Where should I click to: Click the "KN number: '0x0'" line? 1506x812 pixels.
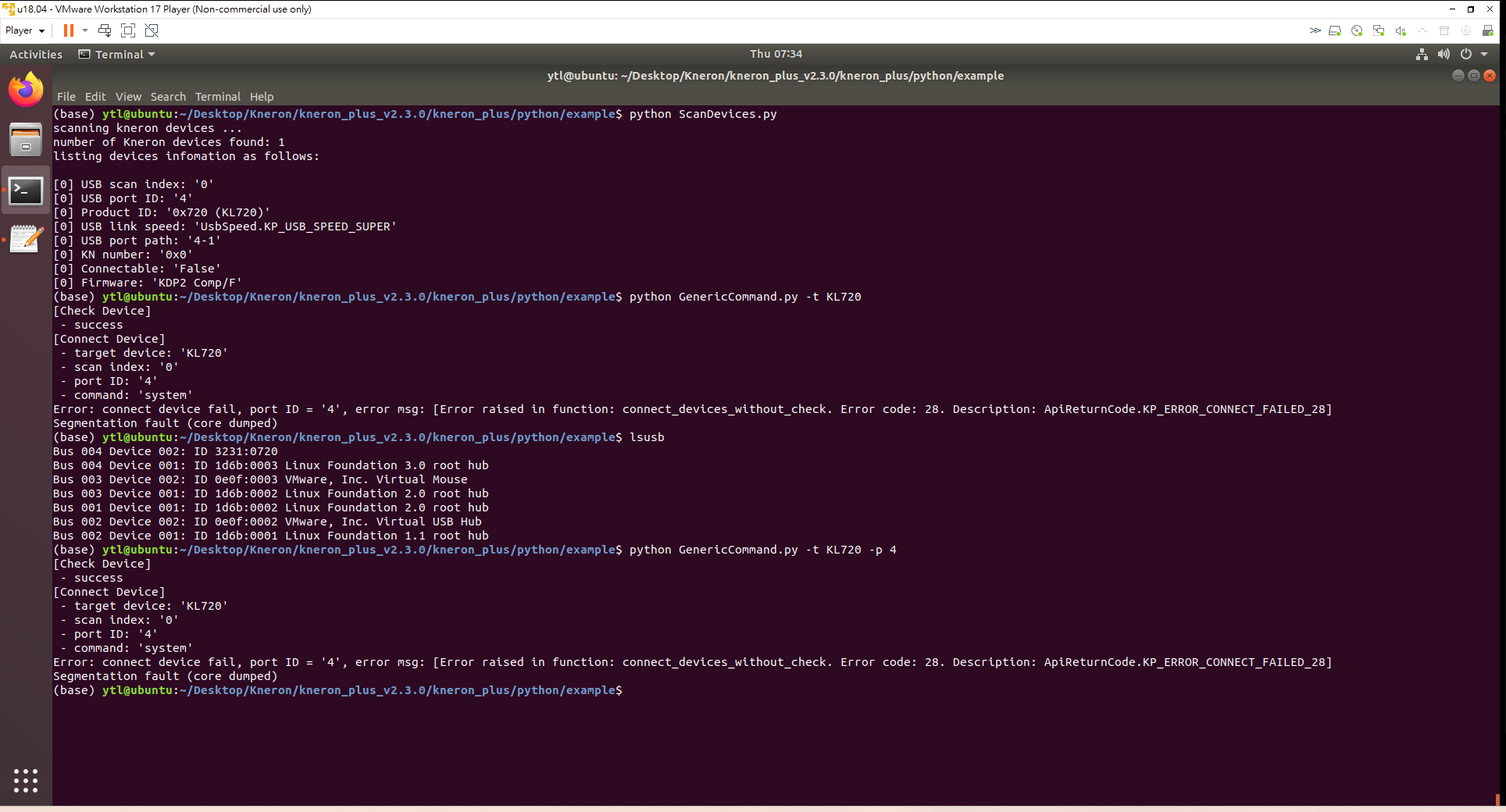click(x=123, y=255)
